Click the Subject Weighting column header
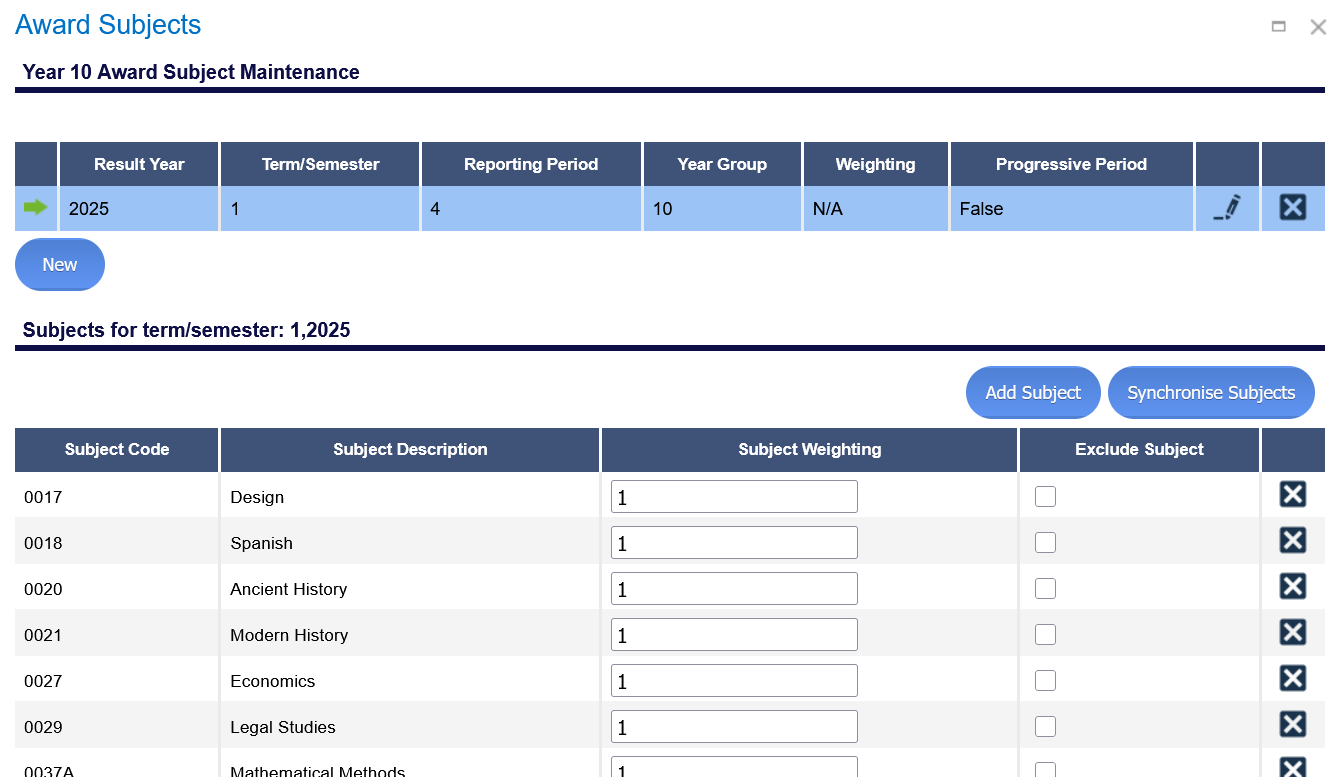The height and width of the screenshot is (777, 1334). pyautogui.click(x=810, y=450)
